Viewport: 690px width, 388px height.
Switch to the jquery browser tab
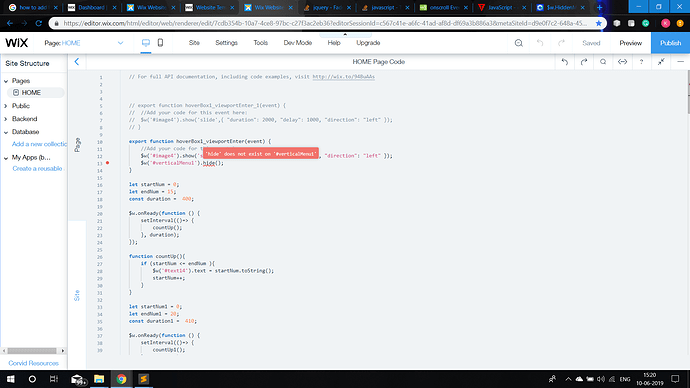pyautogui.click(x=327, y=7)
